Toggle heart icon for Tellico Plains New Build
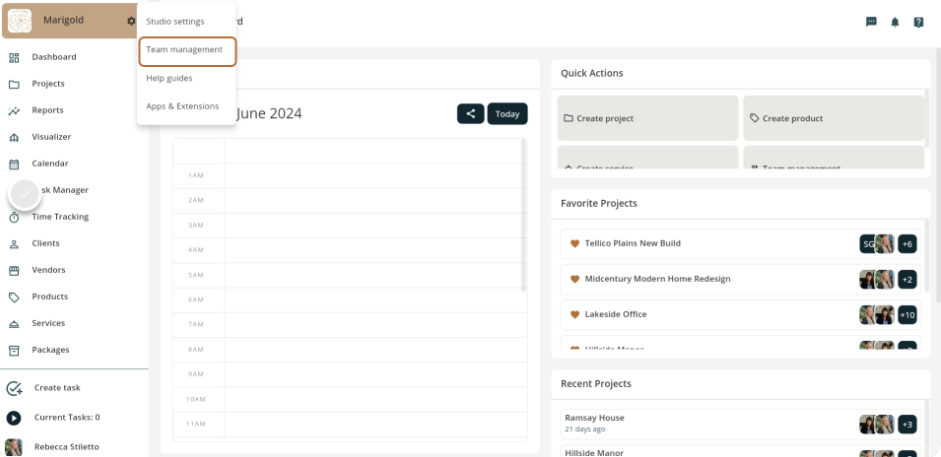 [x=574, y=243]
